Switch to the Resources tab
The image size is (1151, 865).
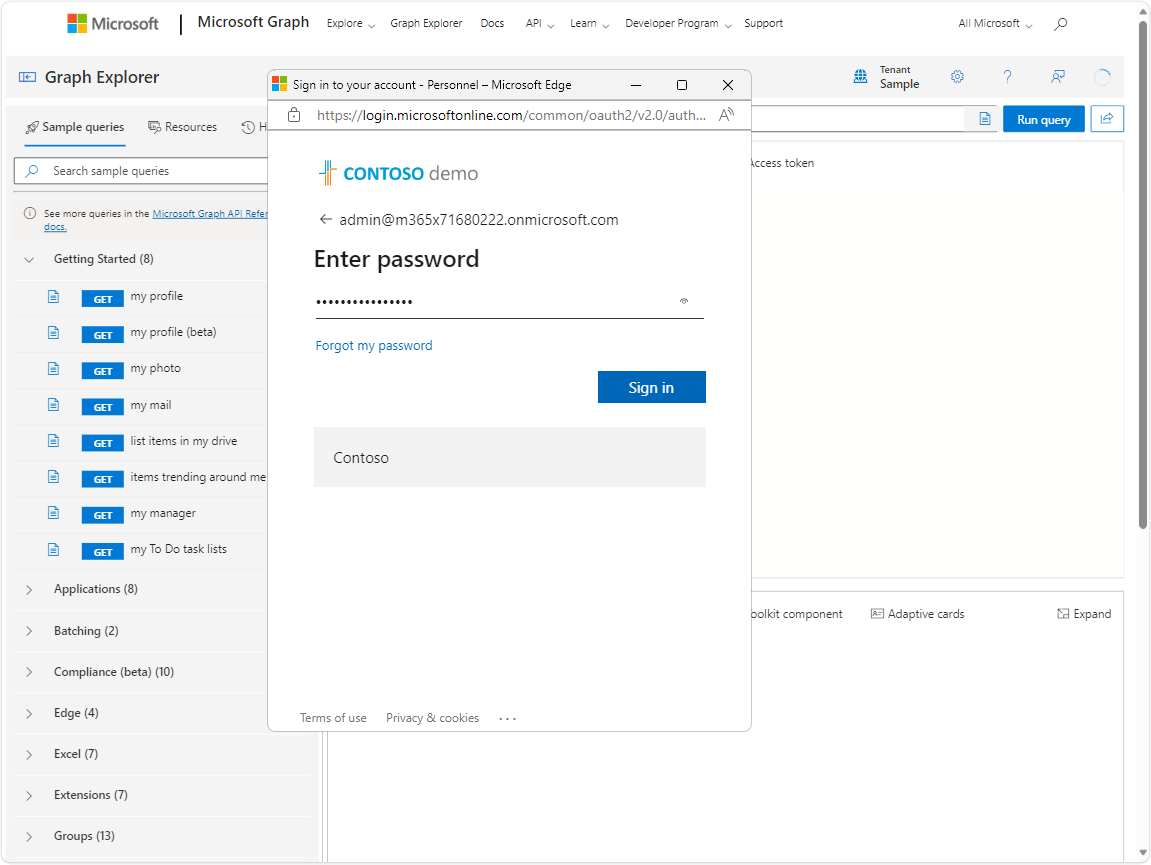click(182, 127)
